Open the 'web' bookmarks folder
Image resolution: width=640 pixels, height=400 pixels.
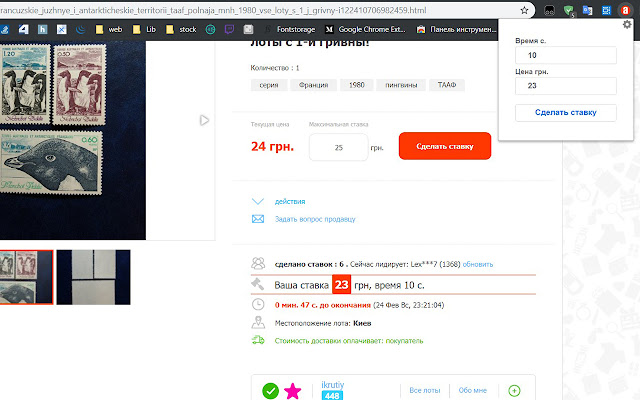point(109,29)
